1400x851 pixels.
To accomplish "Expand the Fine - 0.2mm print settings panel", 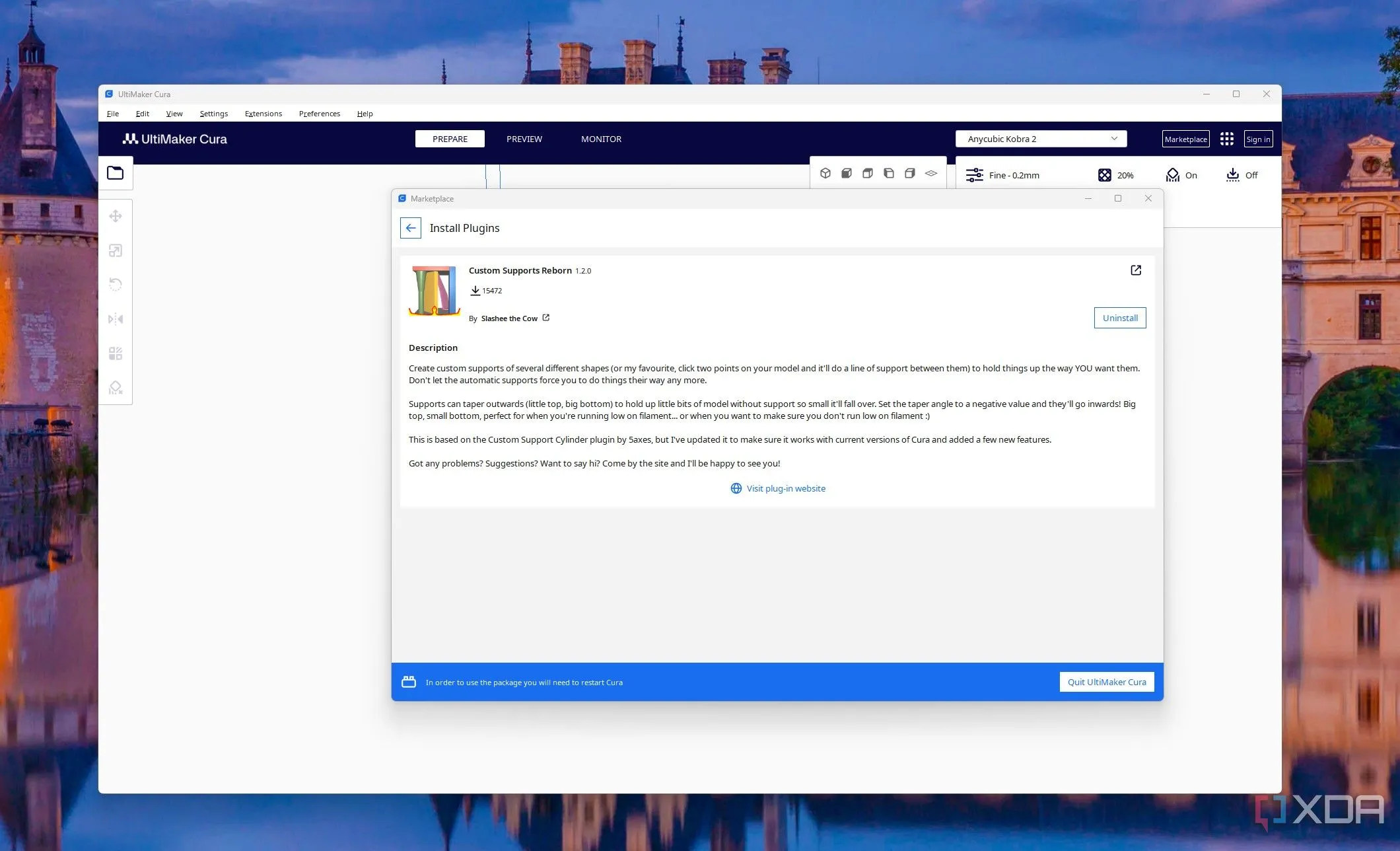I will 1003,175.
